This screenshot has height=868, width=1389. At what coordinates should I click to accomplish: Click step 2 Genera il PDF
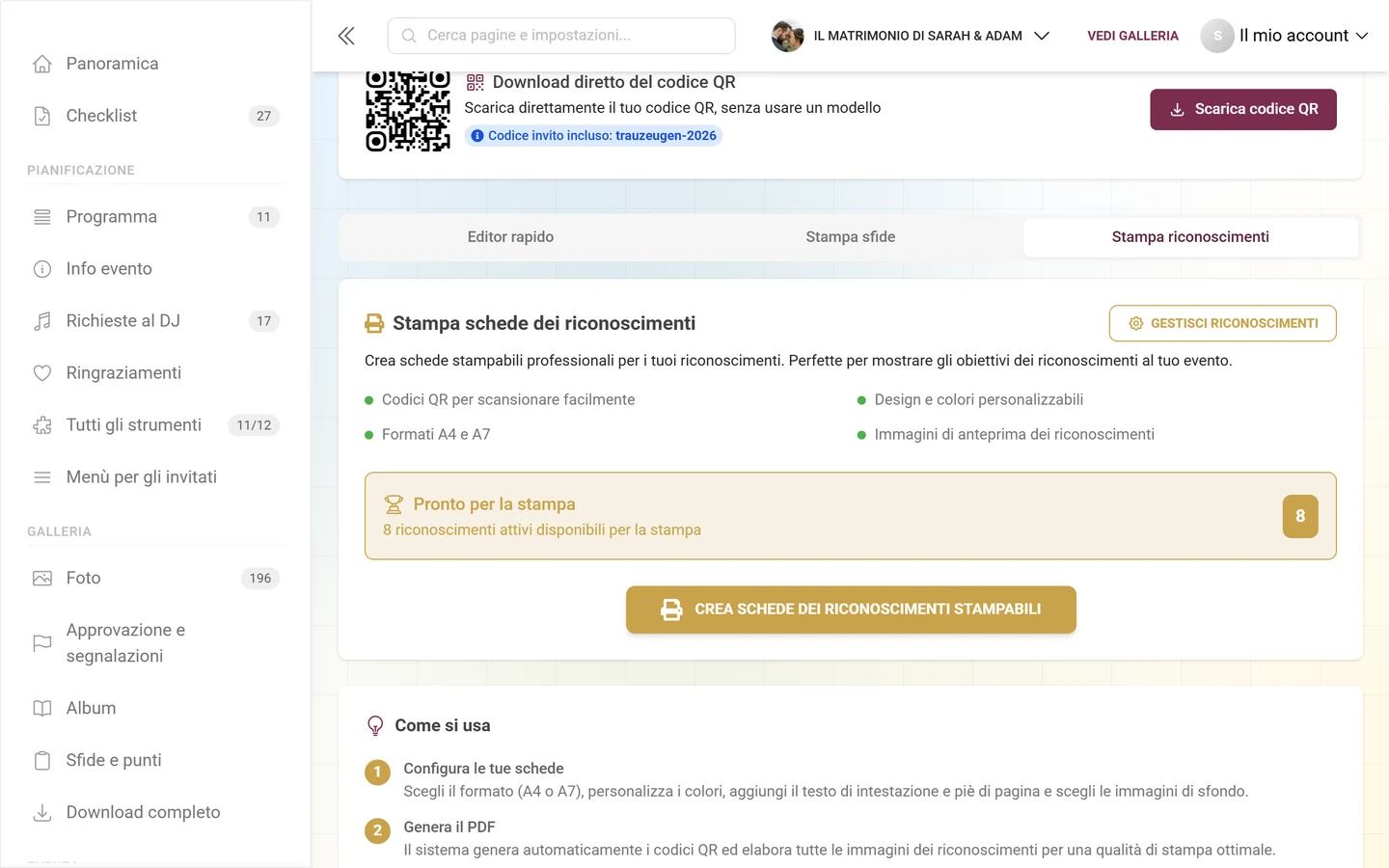coord(449,827)
